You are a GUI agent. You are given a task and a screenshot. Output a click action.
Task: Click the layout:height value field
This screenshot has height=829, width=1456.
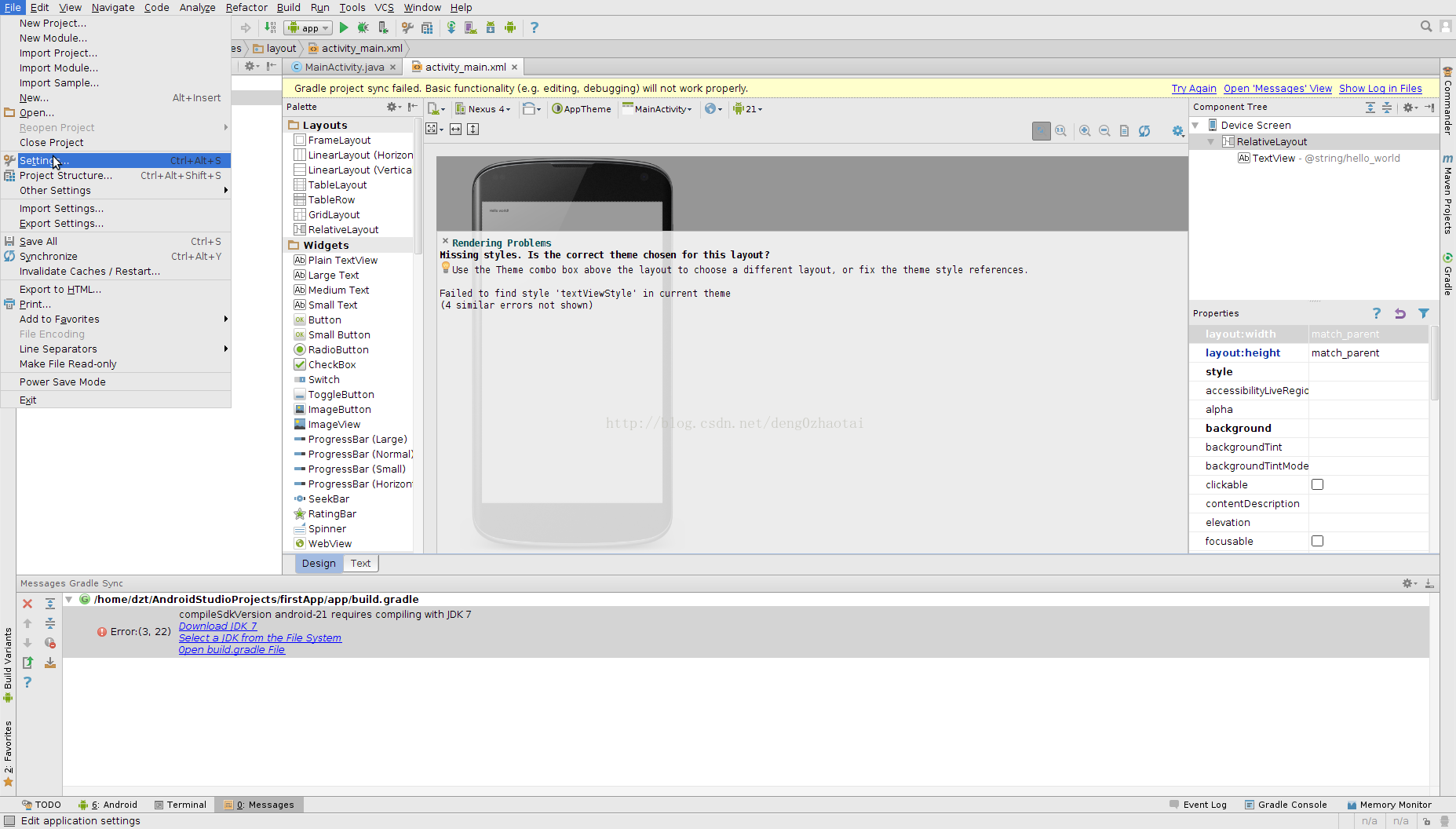(x=1368, y=352)
